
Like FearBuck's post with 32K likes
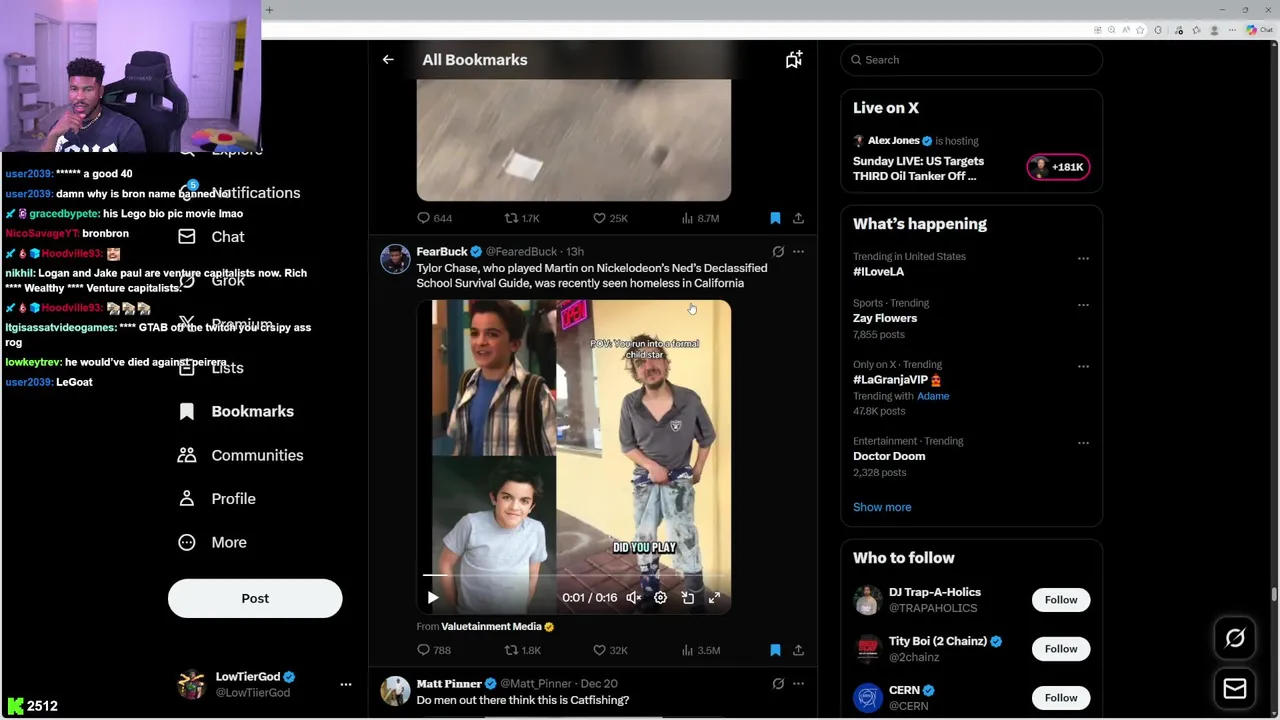(x=610, y=650)
